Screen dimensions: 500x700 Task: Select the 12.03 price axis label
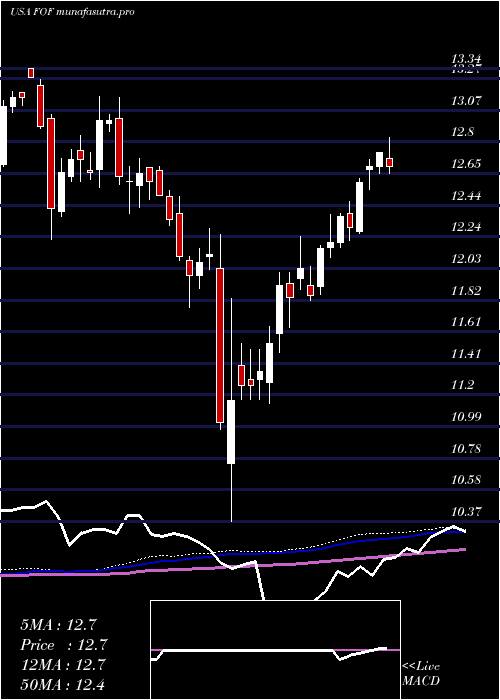467,258
